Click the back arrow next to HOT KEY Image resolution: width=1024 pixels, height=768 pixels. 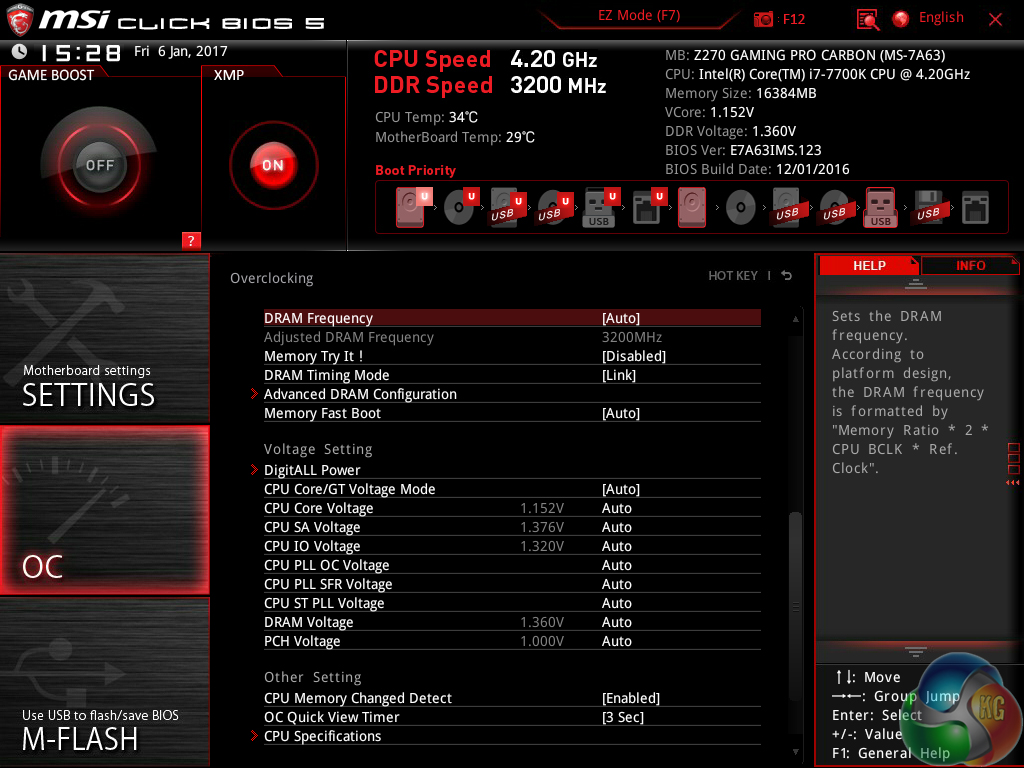[x=786, y=276]
